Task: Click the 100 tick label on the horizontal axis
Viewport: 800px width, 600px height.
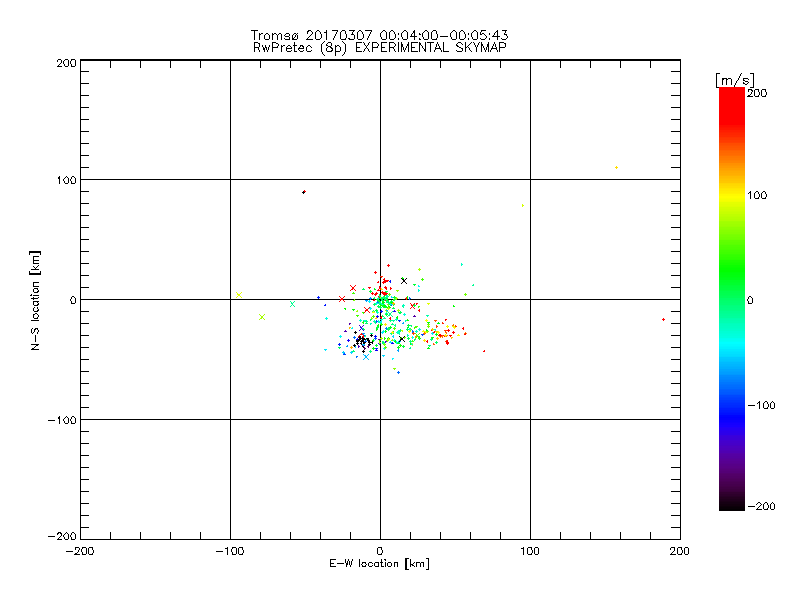Action: (530, 551)
